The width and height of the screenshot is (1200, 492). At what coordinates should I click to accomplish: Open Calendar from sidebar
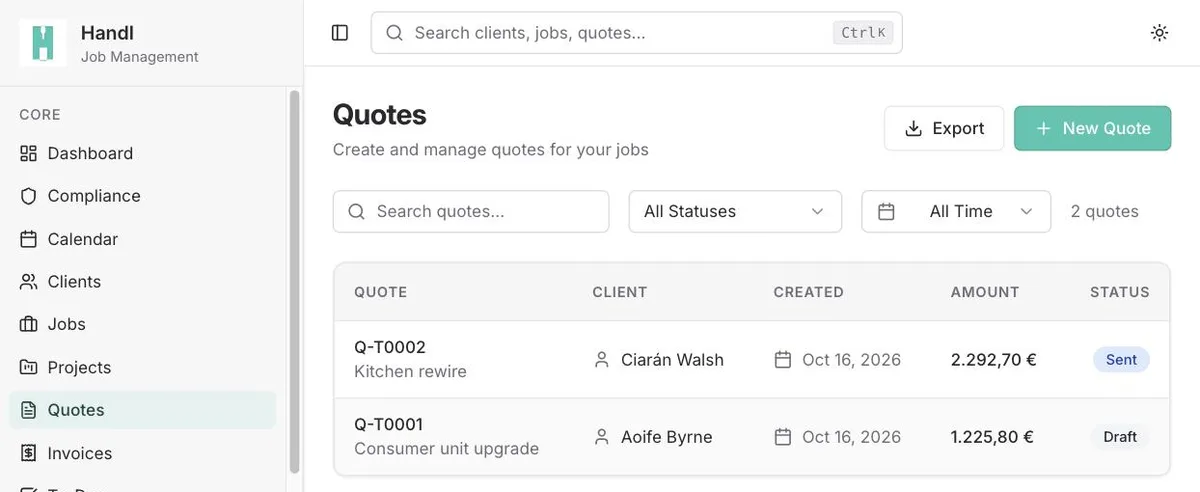[x=142, y=239]
